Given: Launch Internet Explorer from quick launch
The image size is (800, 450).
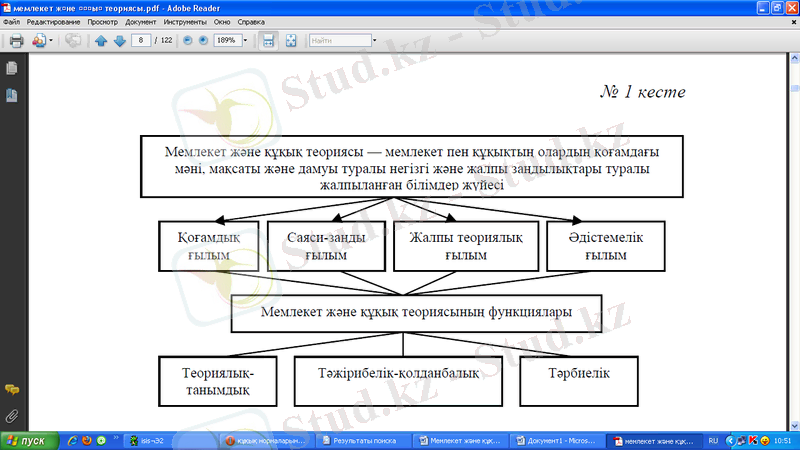Looking at the screenshot, I should click(72, 441).
